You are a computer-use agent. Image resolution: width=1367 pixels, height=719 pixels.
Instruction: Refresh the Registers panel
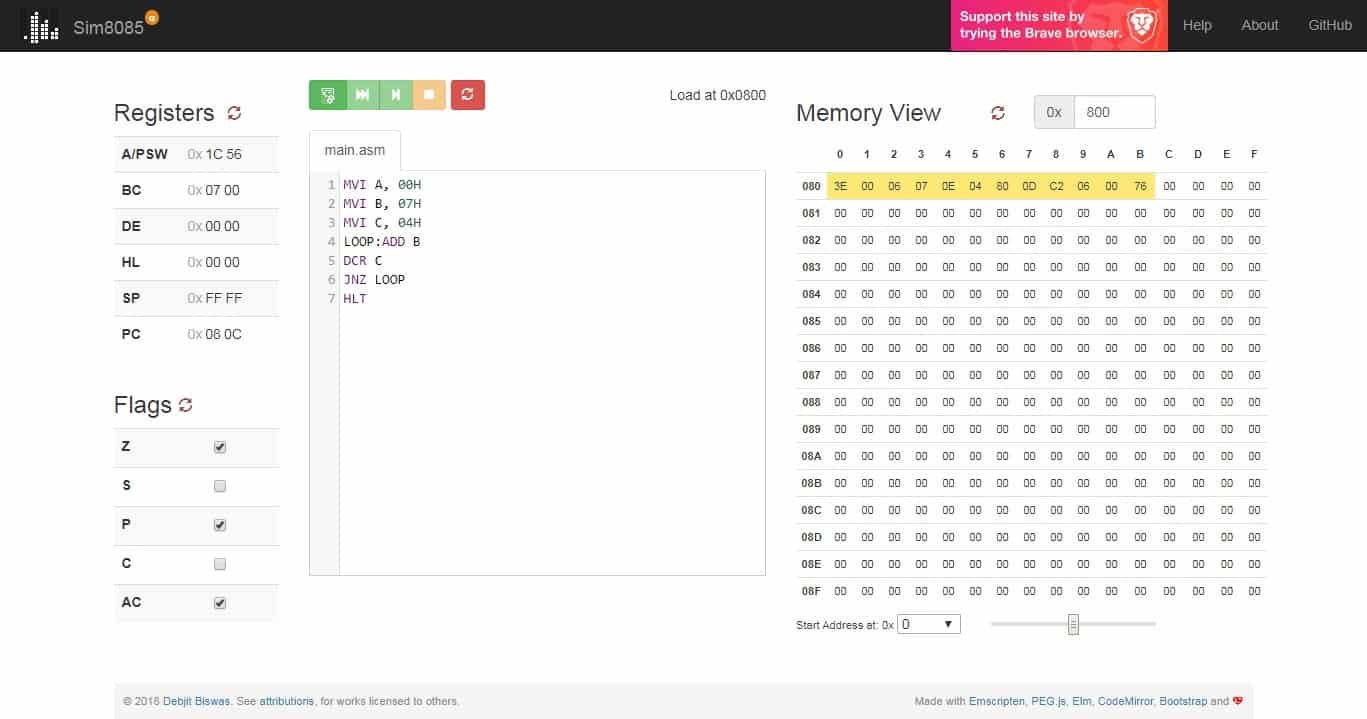[x=235, y=113]
